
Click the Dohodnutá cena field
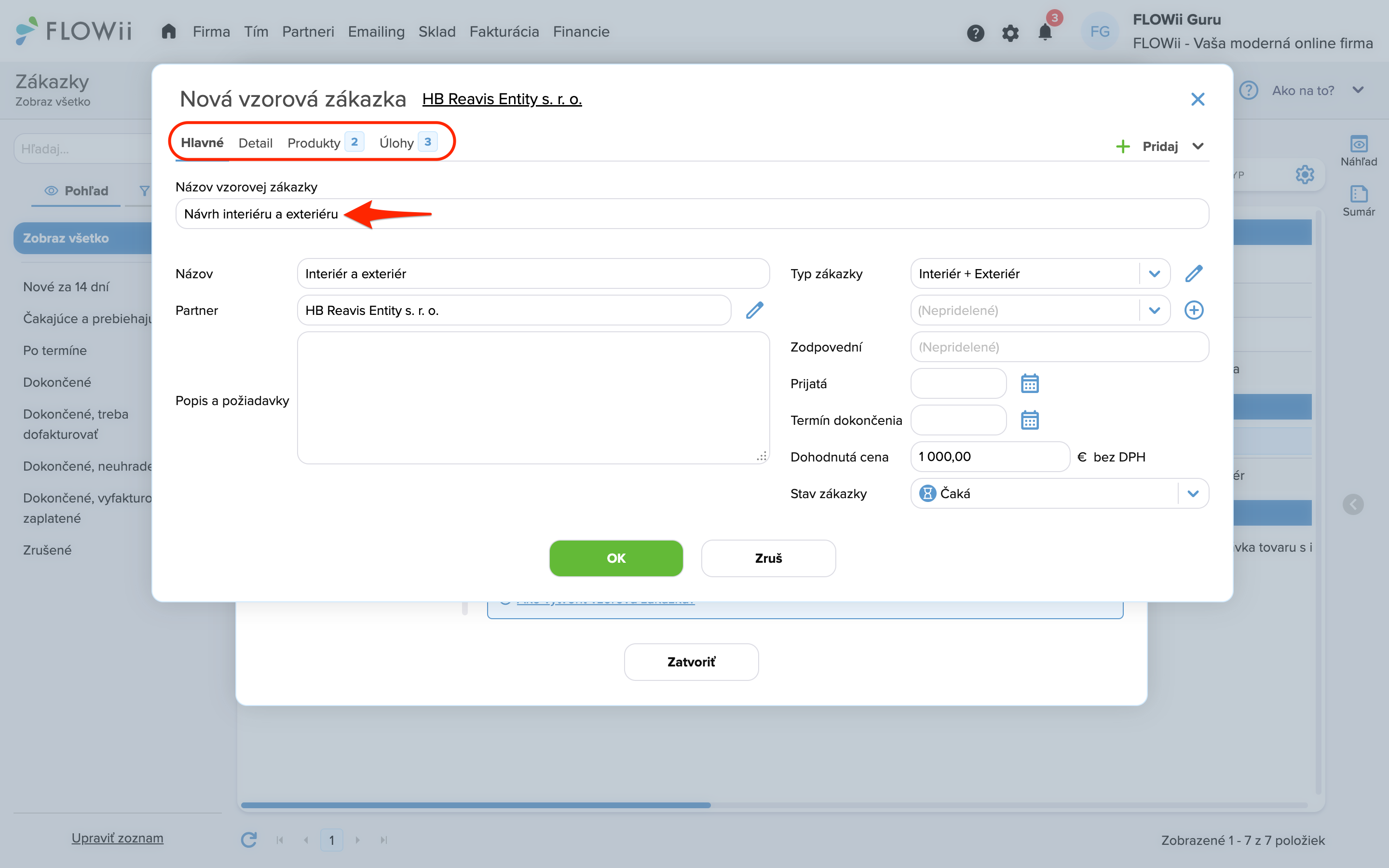click(x=990, y=456)
